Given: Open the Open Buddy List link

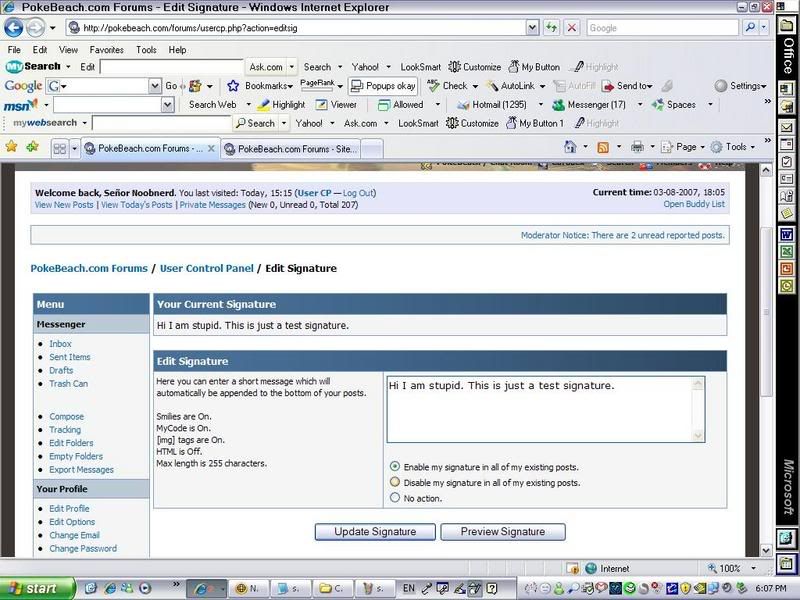Looking at the screenshot, I should tap(694, 204).
